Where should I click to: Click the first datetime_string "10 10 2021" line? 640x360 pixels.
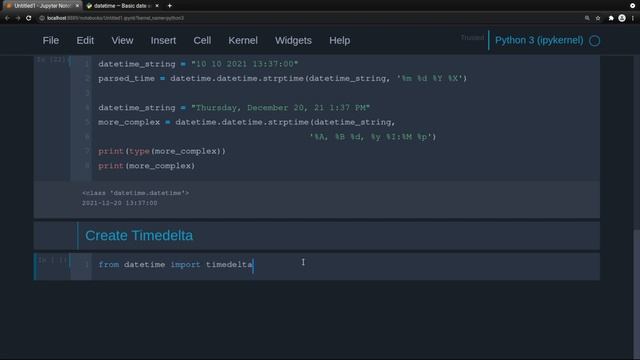[x=198, y=64]
